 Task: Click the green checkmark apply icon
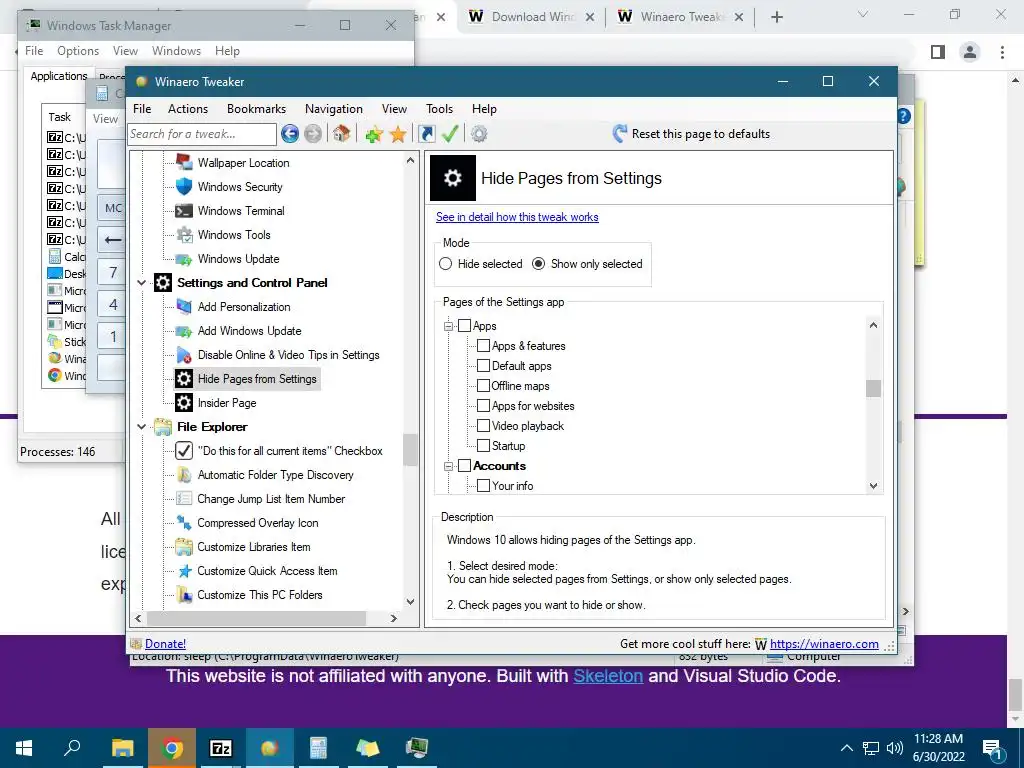click(x=450, y=134)
